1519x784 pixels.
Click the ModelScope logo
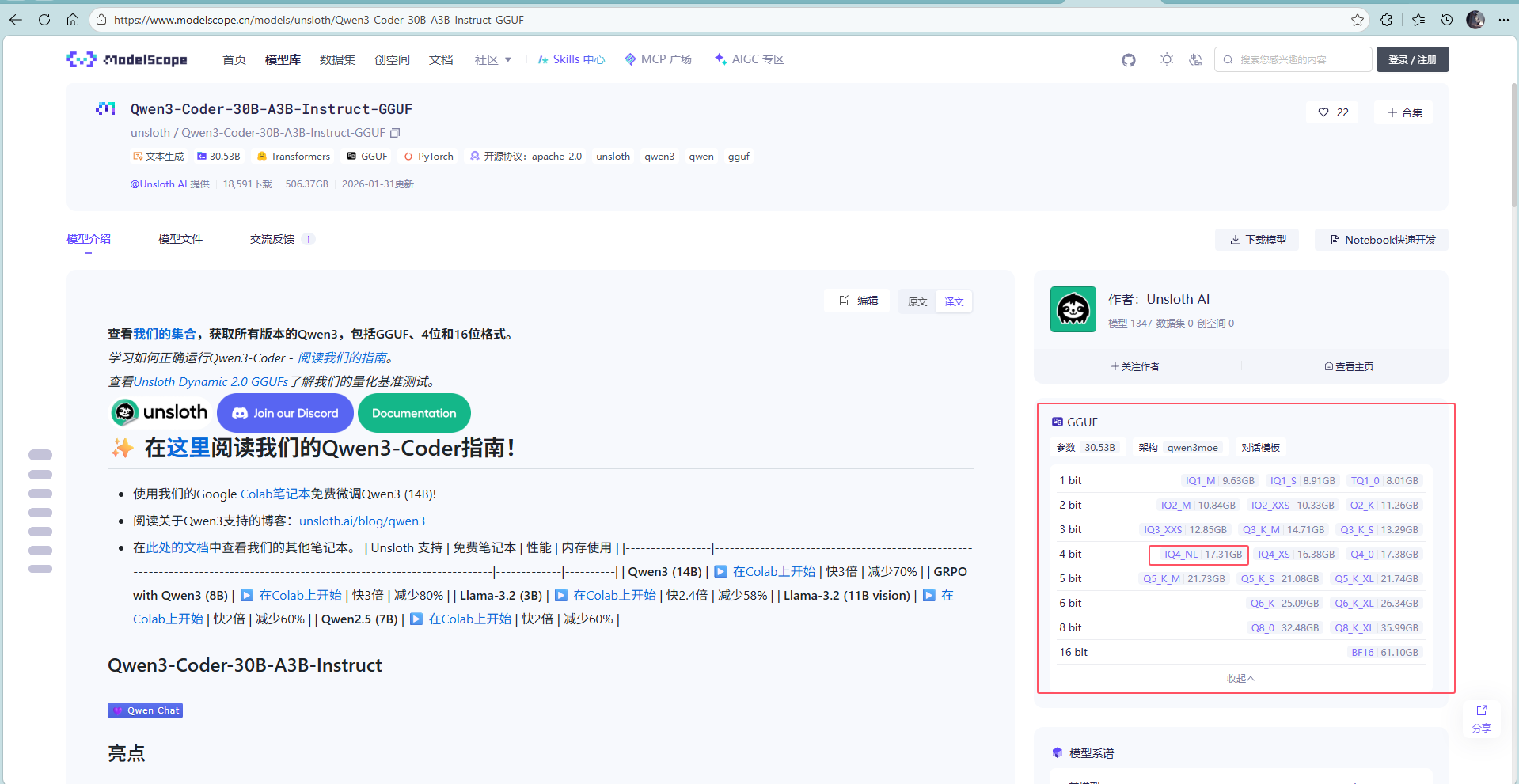pos(127,59)
